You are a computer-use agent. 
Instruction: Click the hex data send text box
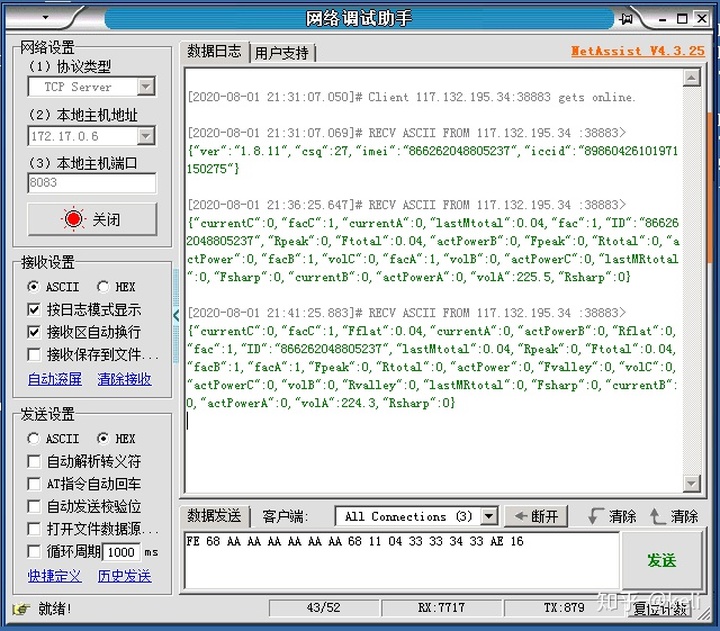(x=402, y=560)
